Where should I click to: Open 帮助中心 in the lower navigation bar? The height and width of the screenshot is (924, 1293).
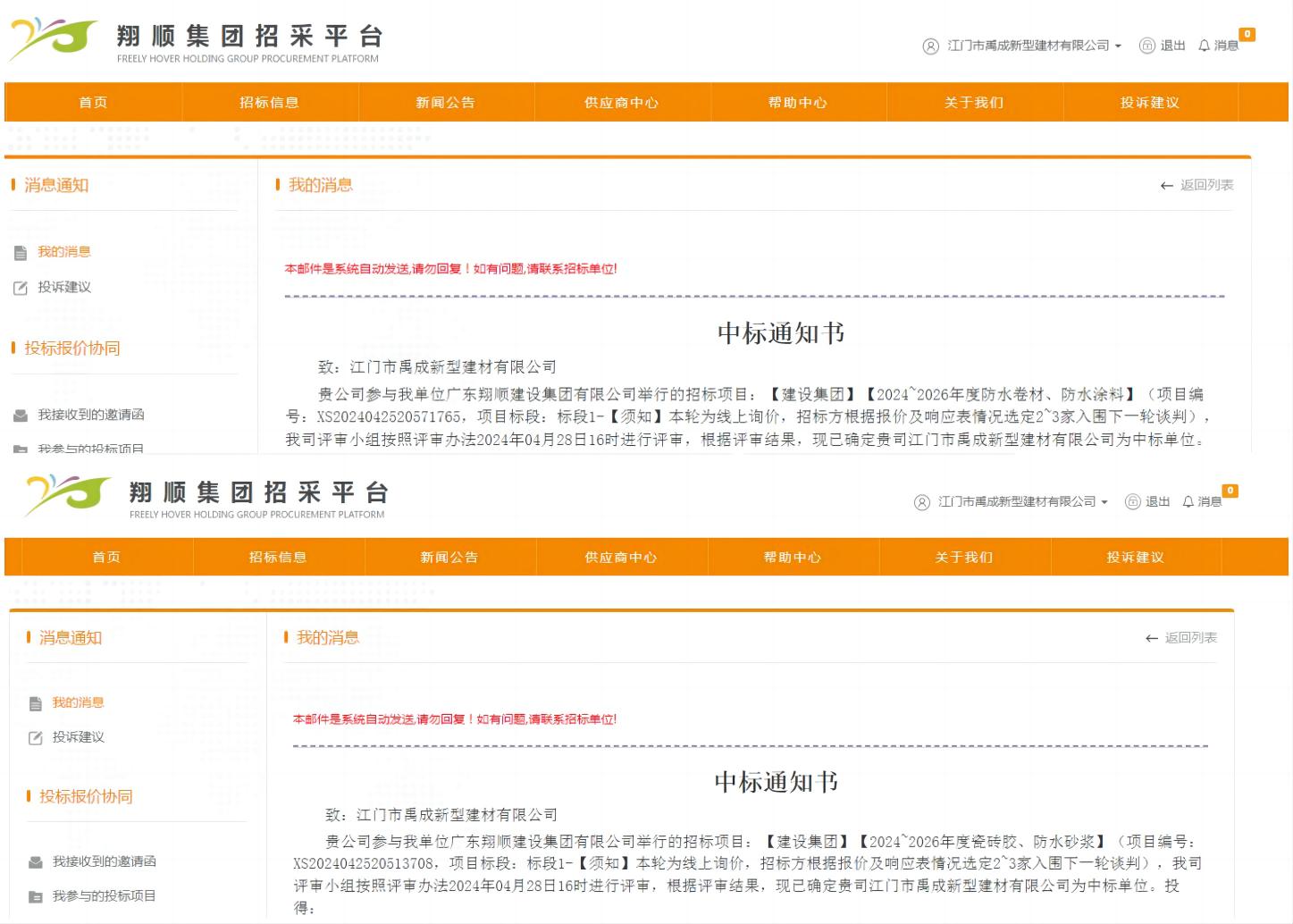tap(792, 558)
